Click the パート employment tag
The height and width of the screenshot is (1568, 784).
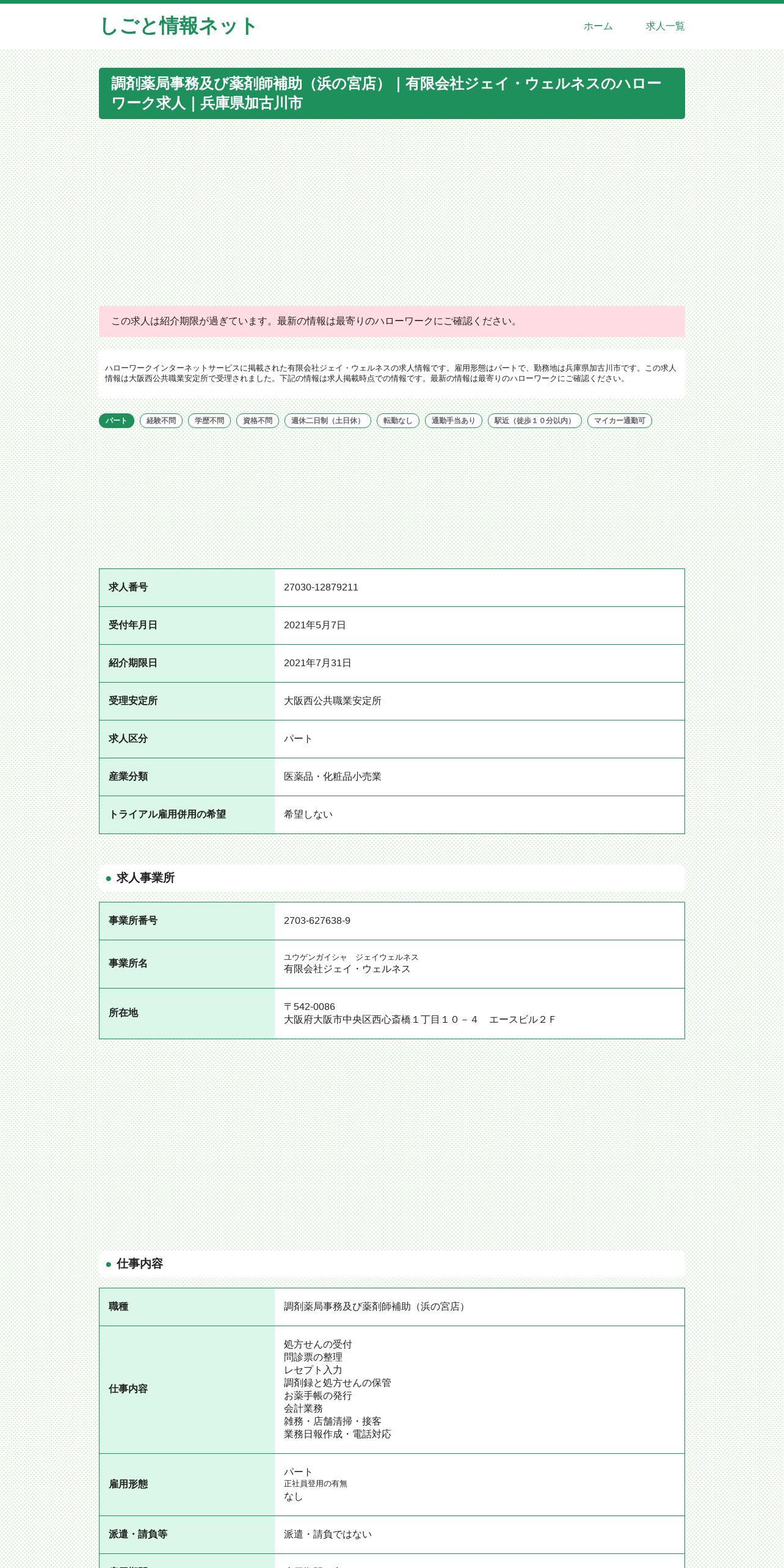(x=117, y=421)
